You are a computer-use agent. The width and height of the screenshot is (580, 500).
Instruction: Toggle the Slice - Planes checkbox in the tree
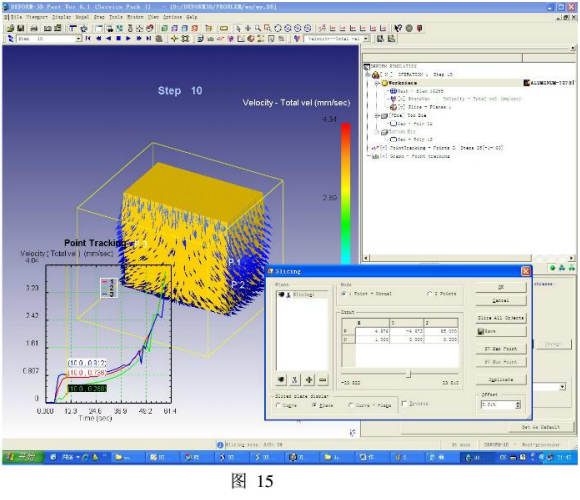(x=402, y=107)
